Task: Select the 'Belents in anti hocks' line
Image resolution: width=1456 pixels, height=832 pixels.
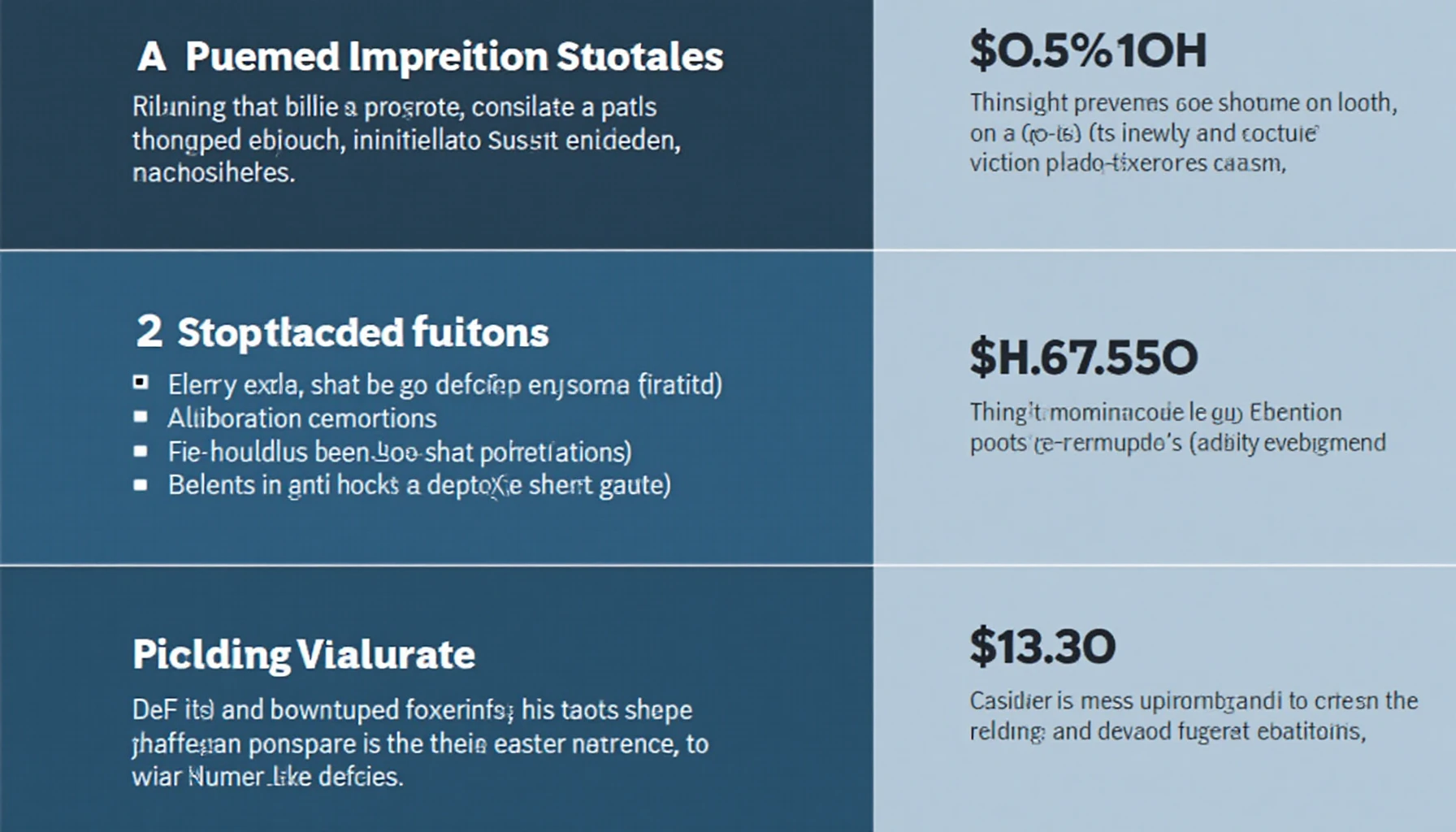Action: pos(419,486)
